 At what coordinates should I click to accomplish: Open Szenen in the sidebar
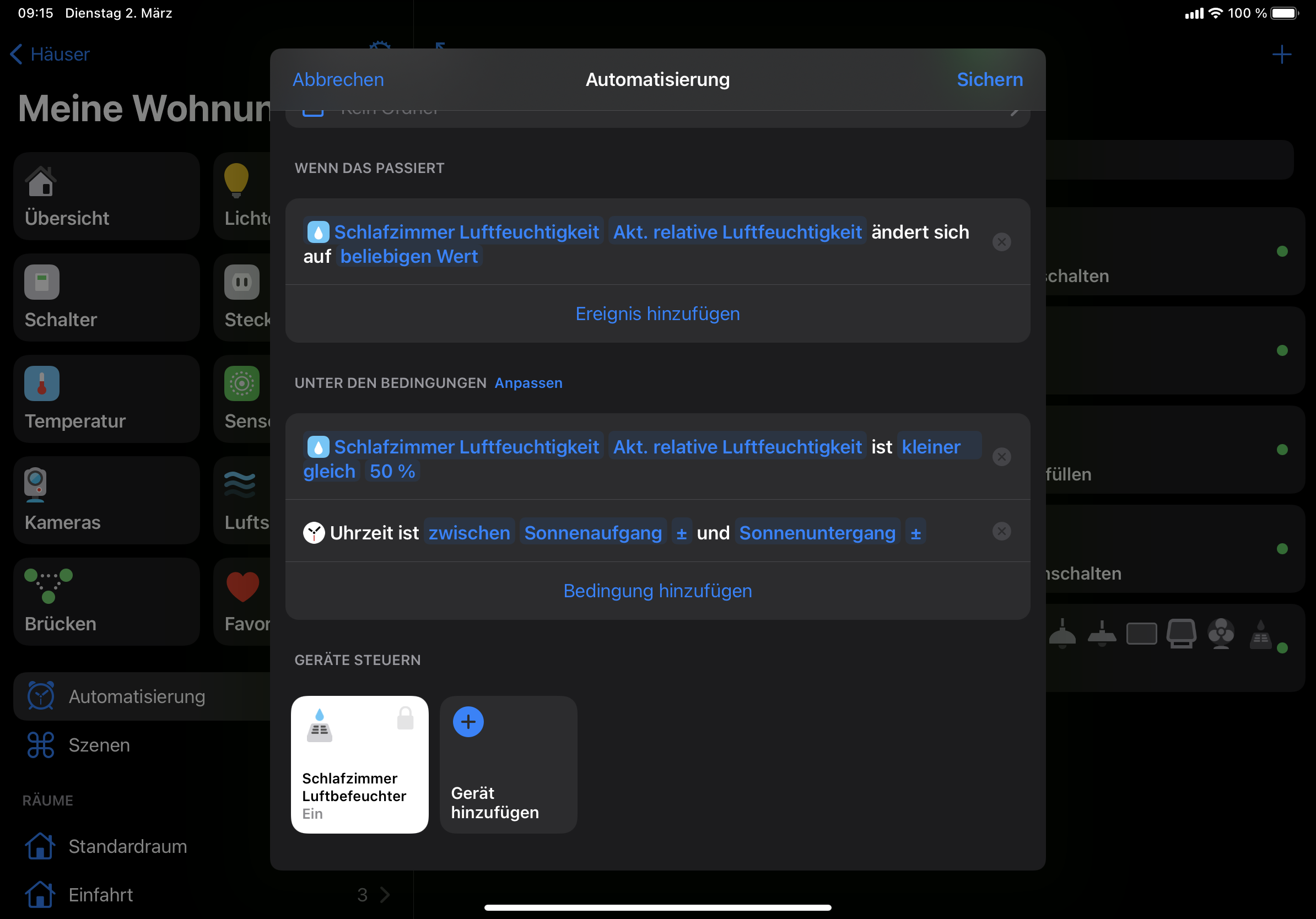pos(99,745)
